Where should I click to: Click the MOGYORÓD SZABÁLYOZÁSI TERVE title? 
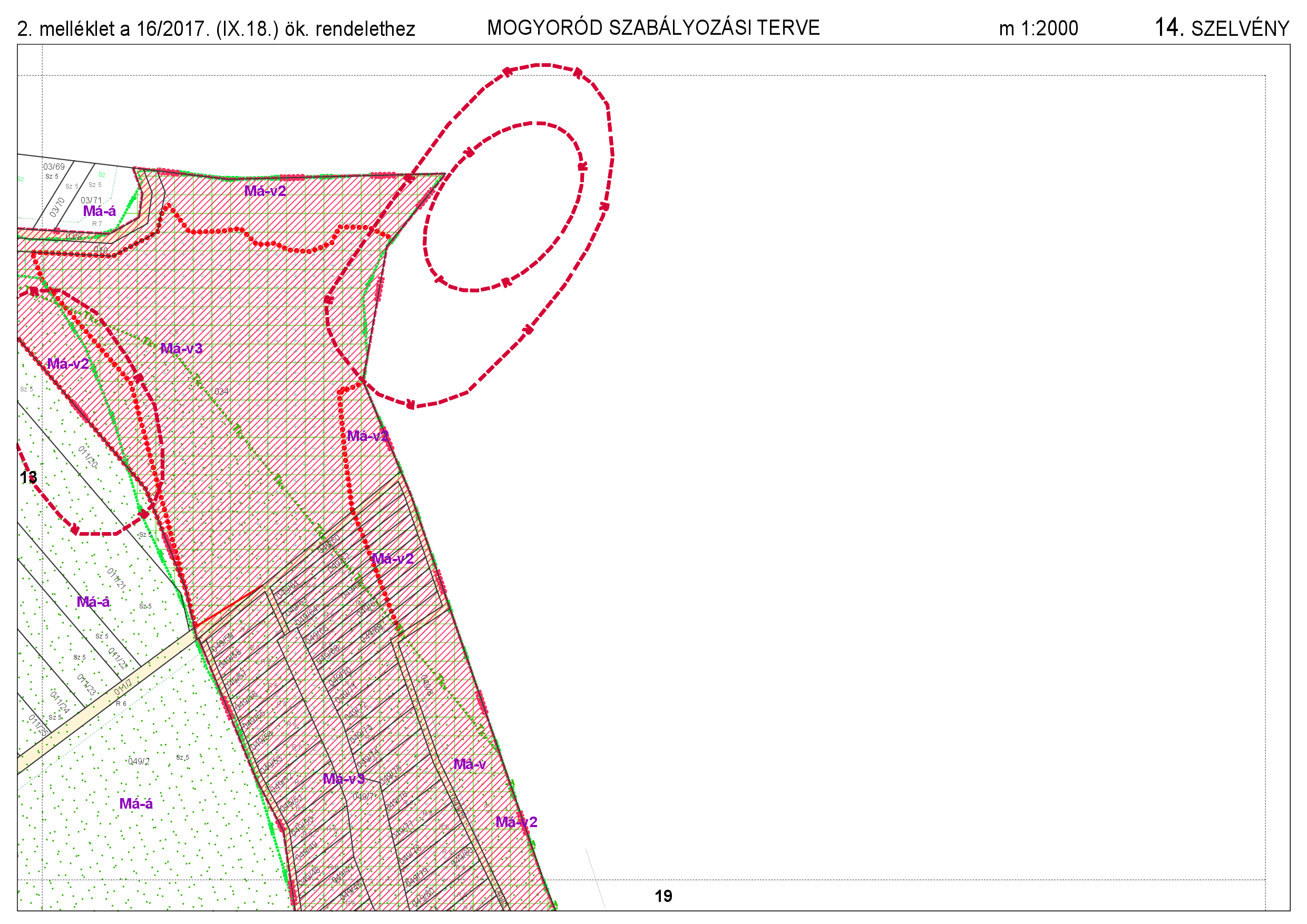pyautogui.click(x=653, y=28)
